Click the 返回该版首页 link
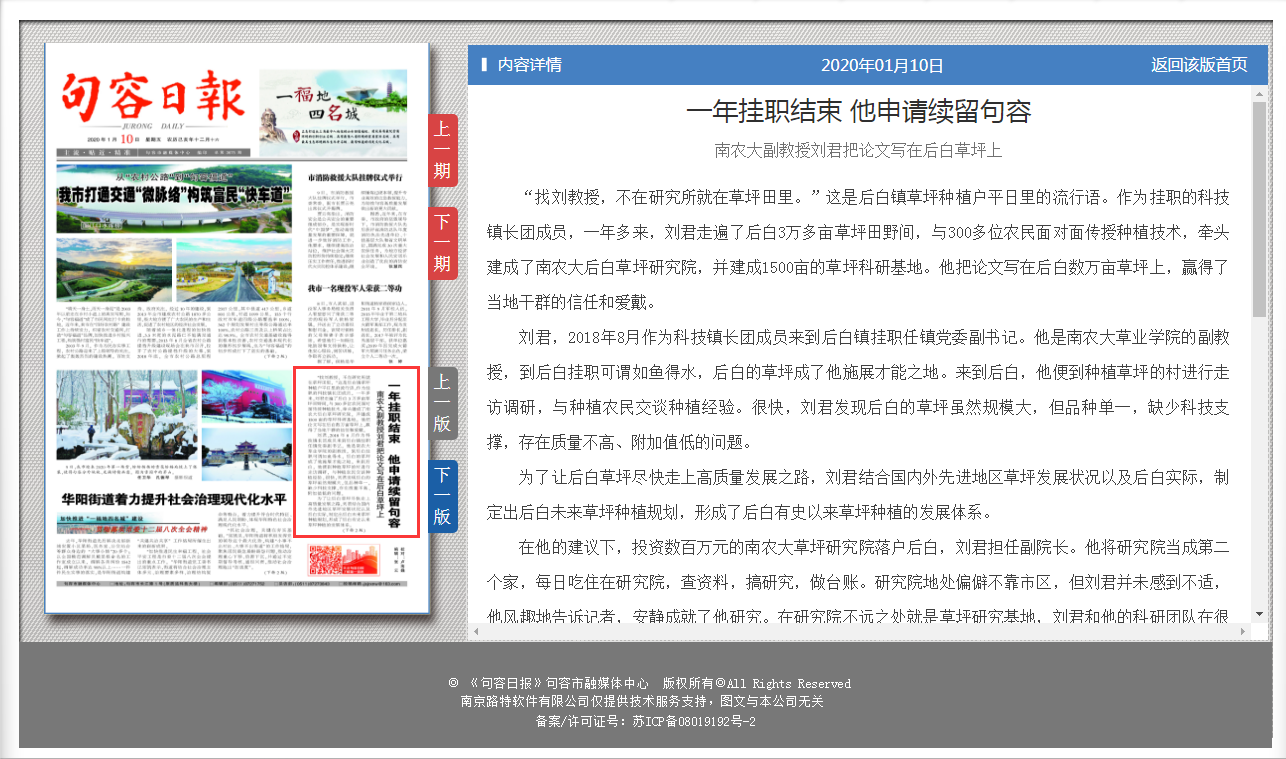 (1198, 65)
